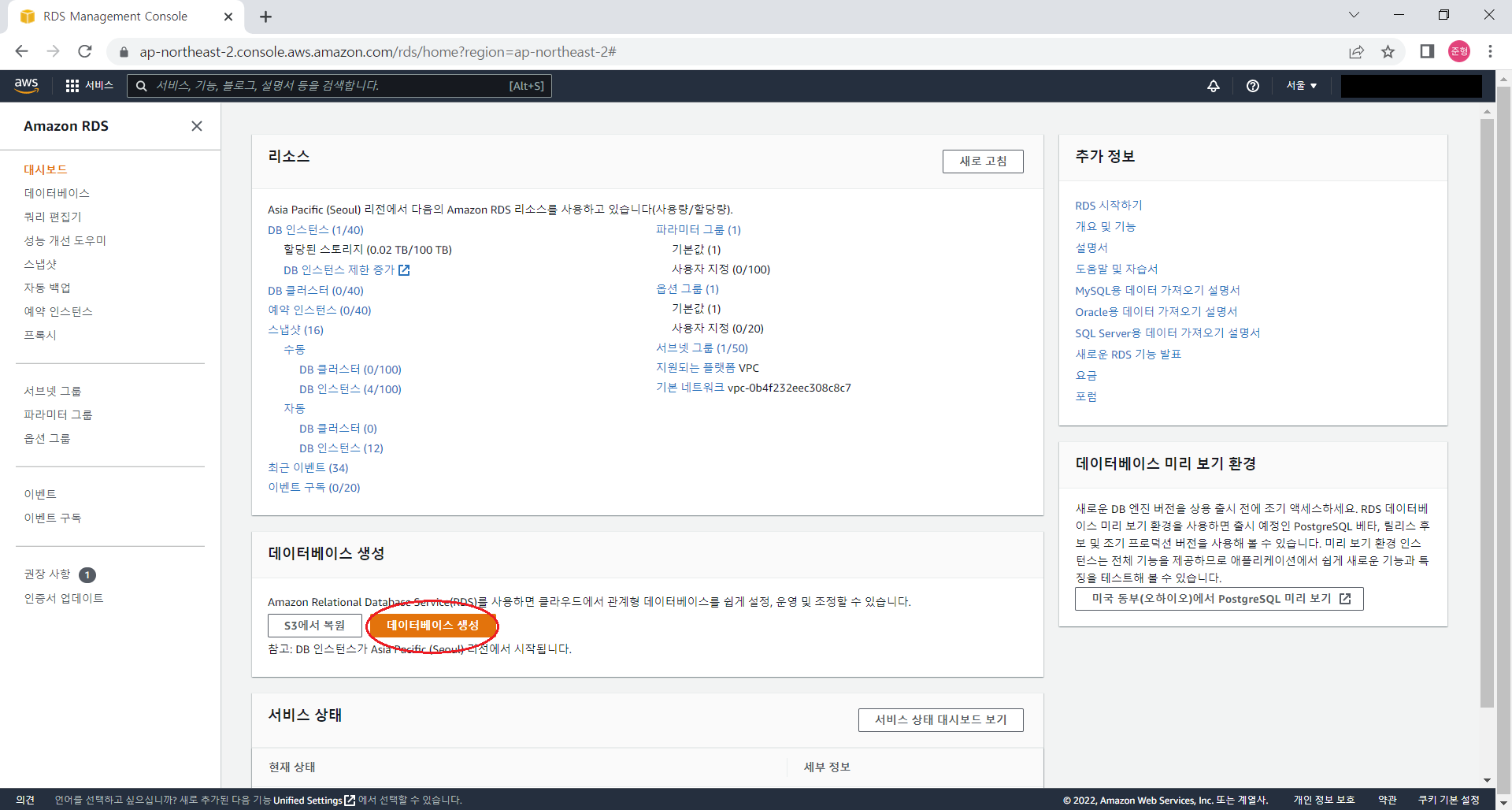Click the AWS services search field

[339, 86]
